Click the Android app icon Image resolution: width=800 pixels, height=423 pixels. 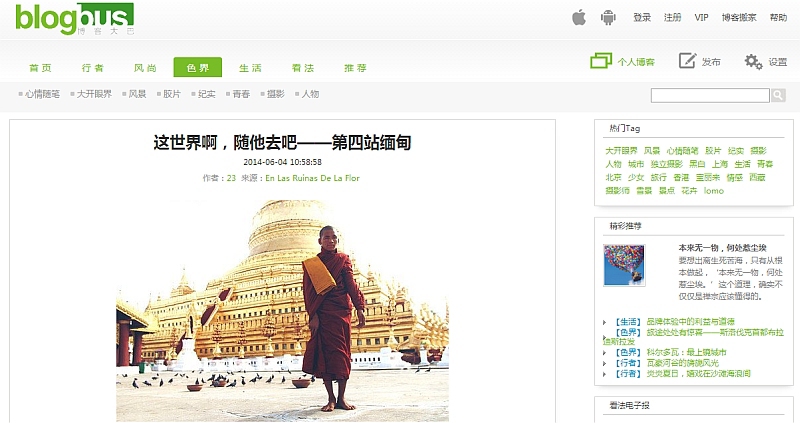(608, 17)
